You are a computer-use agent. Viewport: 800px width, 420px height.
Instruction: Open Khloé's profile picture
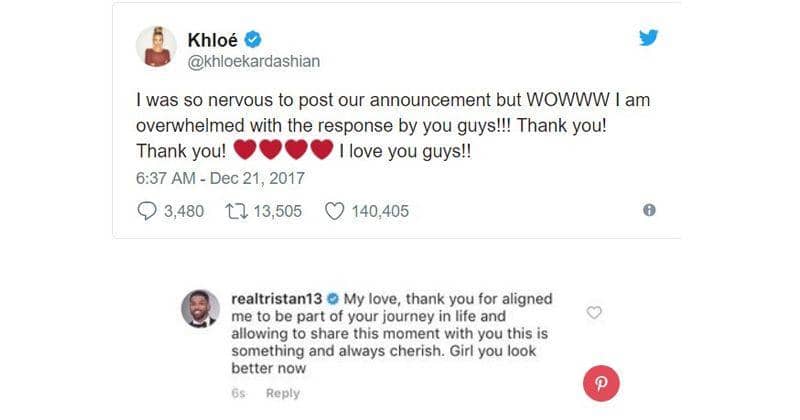click(158, 46)
